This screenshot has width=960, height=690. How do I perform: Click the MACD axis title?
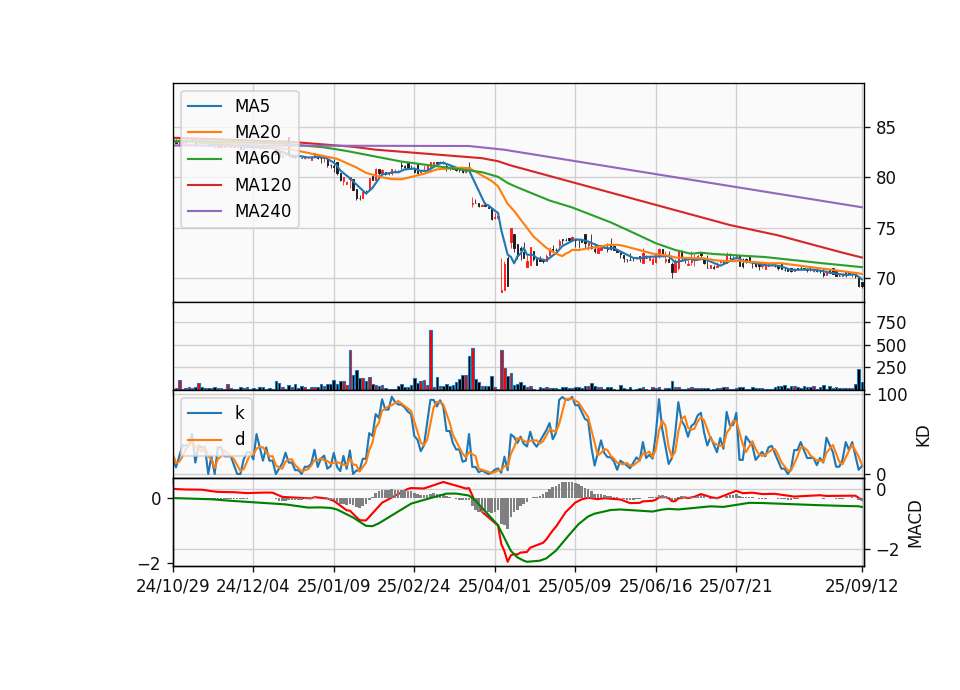[x=915, y=524]
